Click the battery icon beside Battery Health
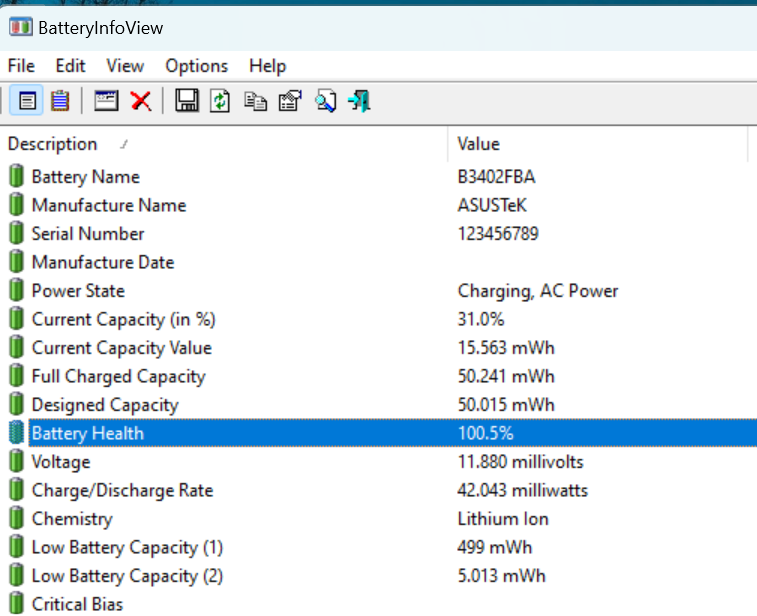Viewport: 757px width, 616px height. (x=16, y=432)
